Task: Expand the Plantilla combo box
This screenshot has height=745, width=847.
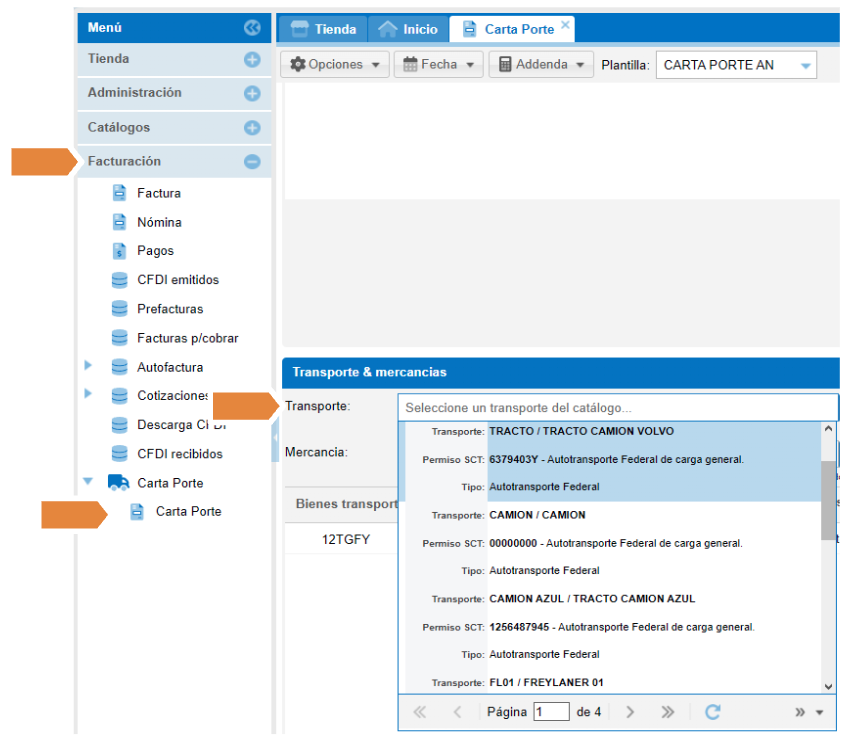Action: coord(806,66)
